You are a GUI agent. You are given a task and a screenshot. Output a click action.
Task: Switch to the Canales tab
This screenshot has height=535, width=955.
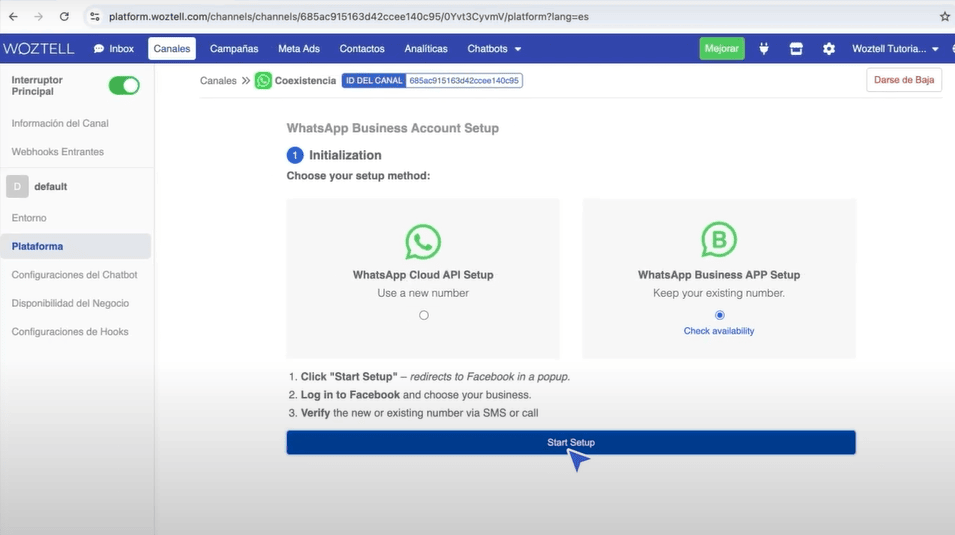(172, 49)
